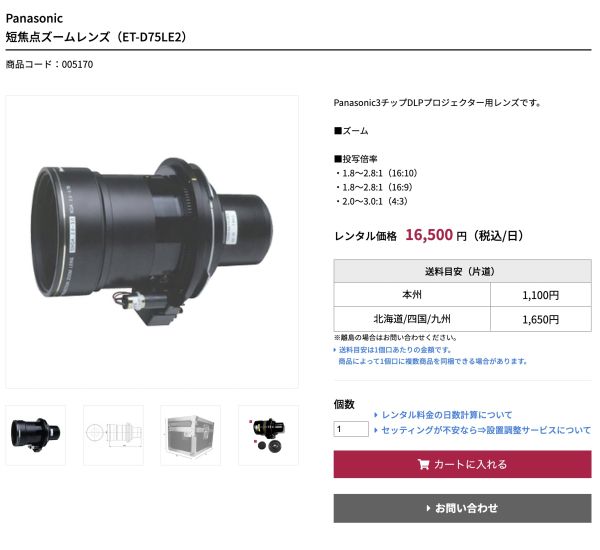Click the main lens product image

coord(152,242)
